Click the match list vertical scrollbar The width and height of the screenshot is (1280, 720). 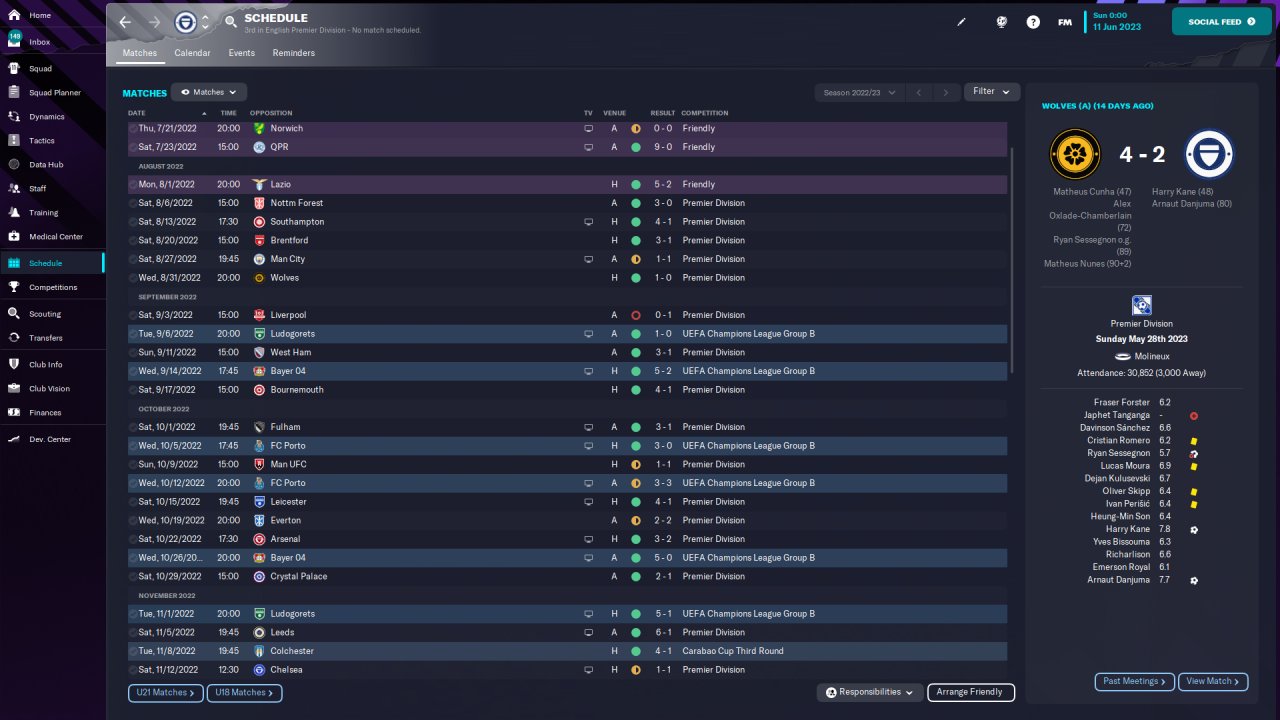click(1013, 260)
